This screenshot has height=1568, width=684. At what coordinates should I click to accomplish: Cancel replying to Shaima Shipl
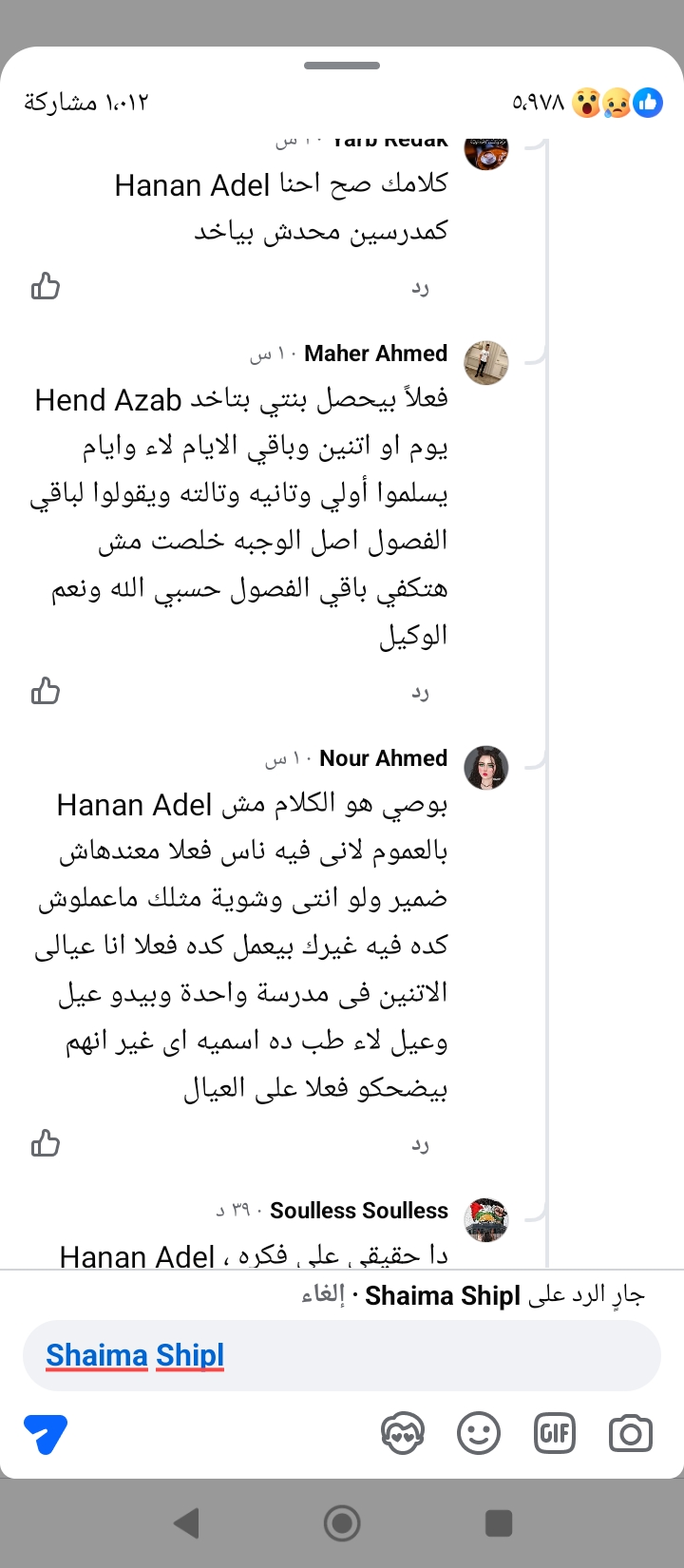tap(323, 1295)
